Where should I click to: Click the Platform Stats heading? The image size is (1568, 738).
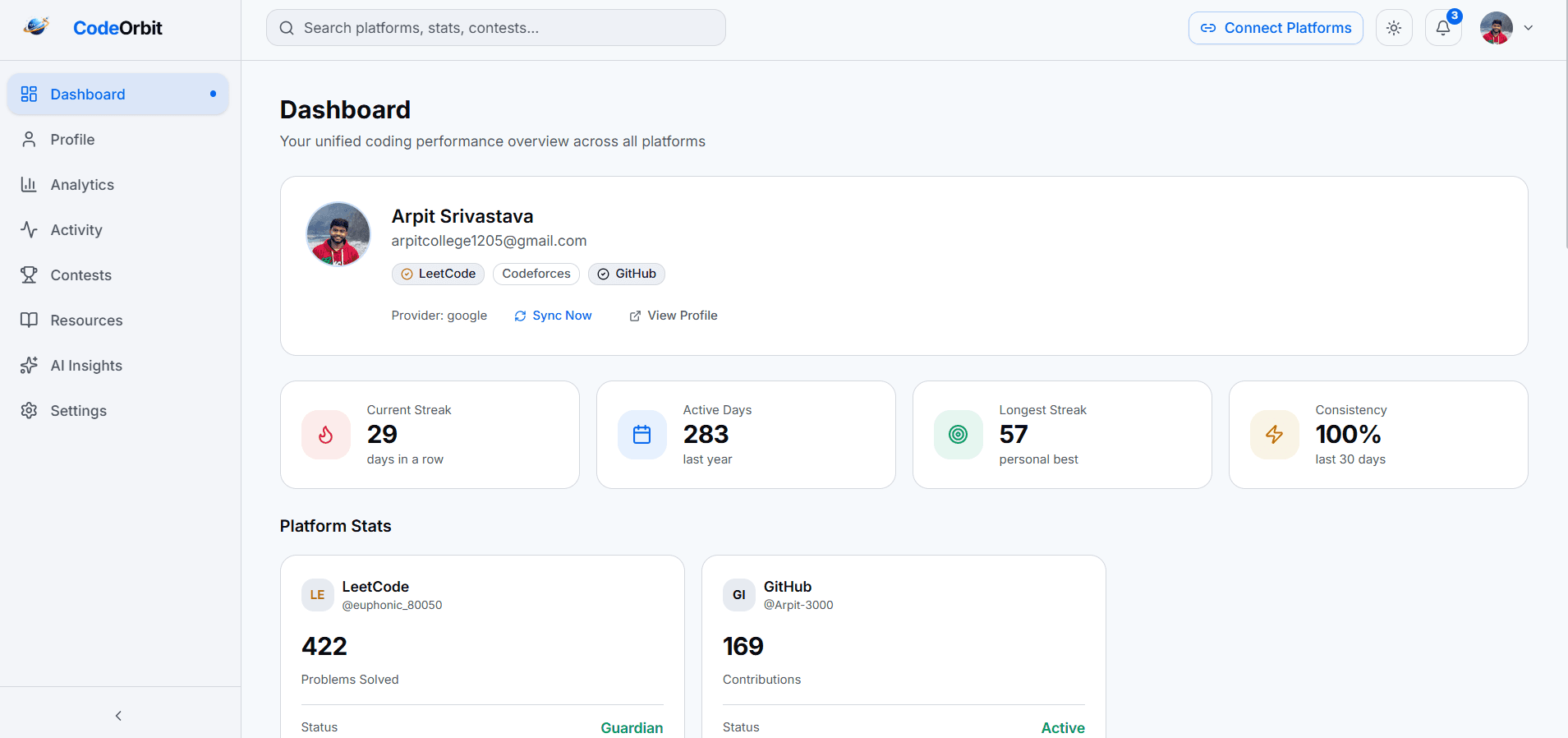pyautogui.click(x=335, y=526)
